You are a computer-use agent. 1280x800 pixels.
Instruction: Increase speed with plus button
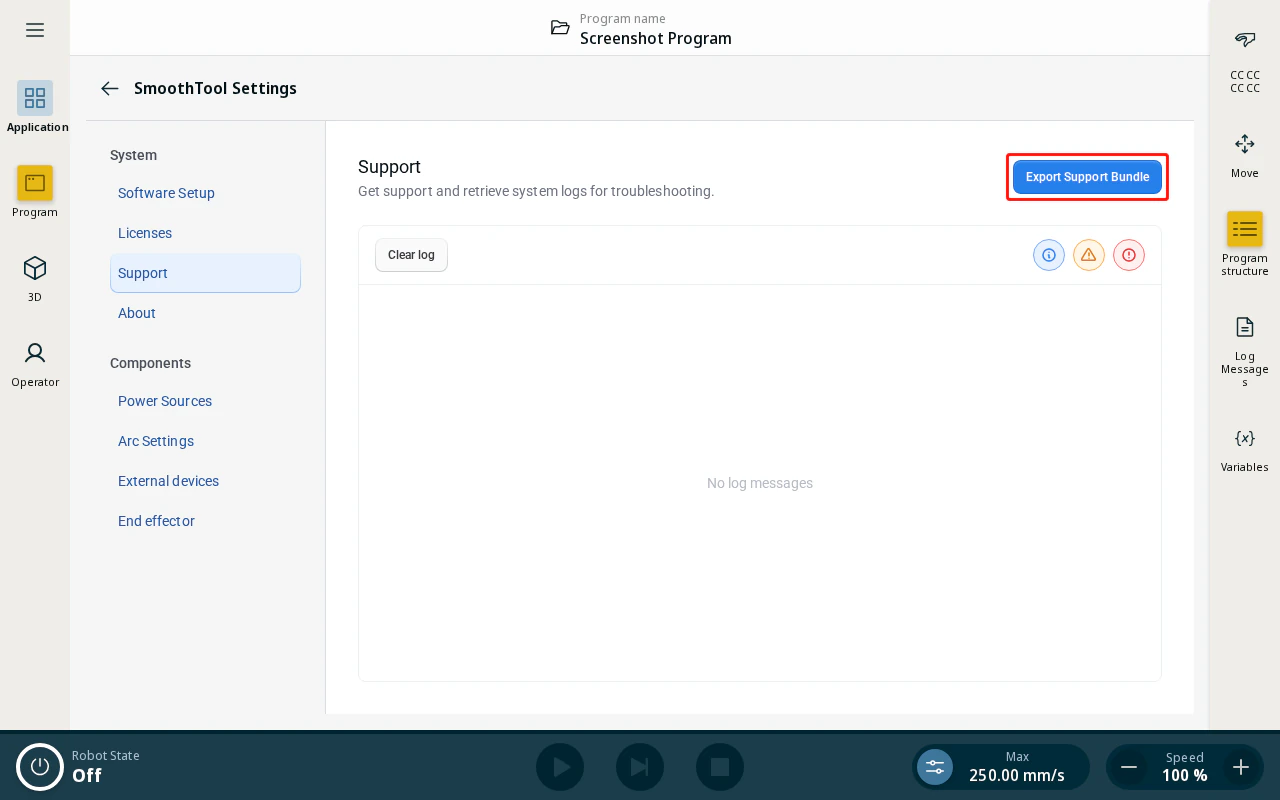1241,767
